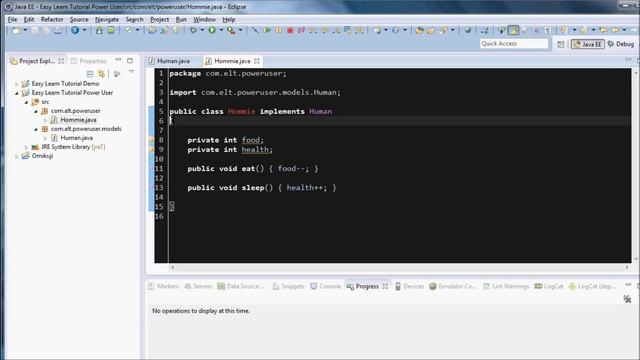Expand the Omikuji project
The width and height of the screenshot is (640, 360).
coord(17,156)
